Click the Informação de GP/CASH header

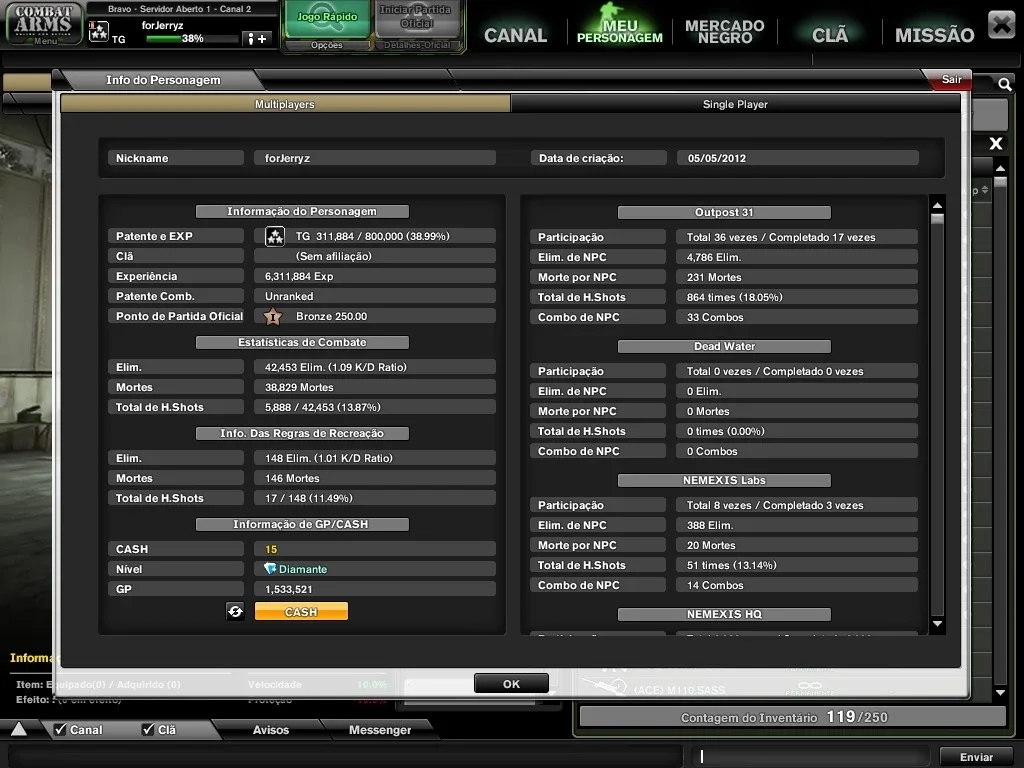coord(302,524)
